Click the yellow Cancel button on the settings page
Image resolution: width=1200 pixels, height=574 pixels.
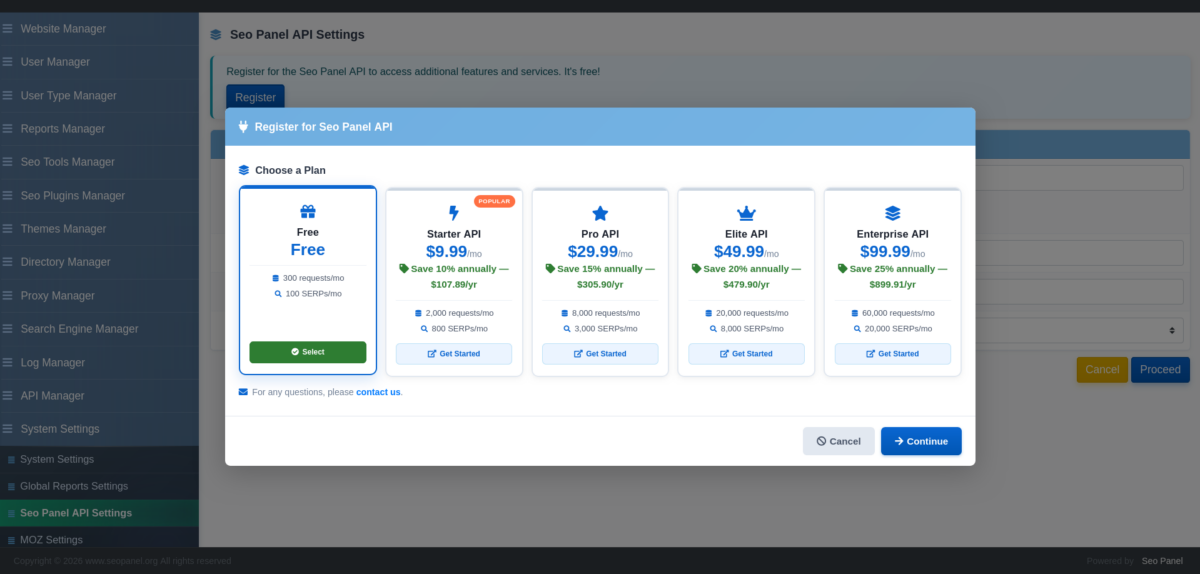(1102, 370)
